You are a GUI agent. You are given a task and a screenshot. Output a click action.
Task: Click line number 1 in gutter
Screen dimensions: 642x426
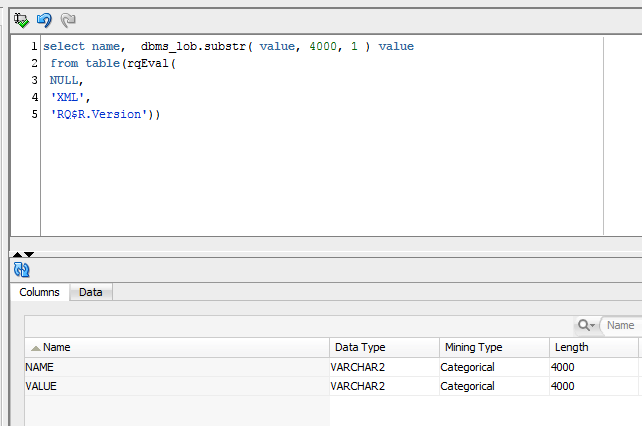[x=34, y=46]
